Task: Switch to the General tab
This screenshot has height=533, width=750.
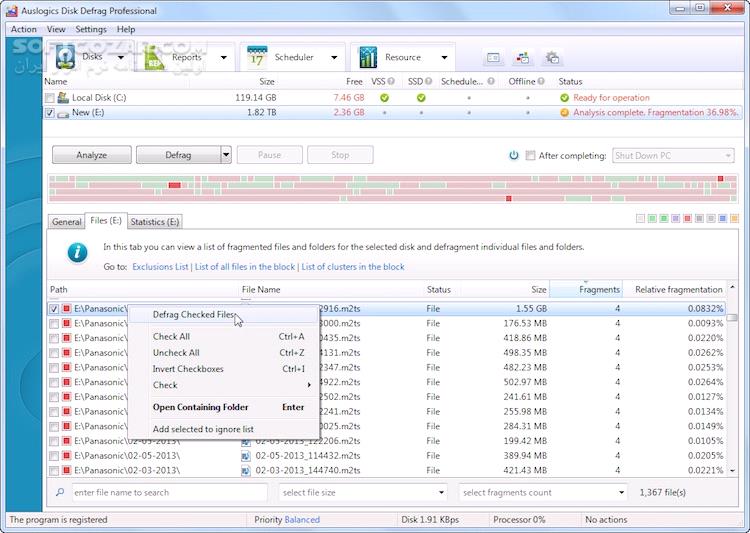Action: point(66,222)
